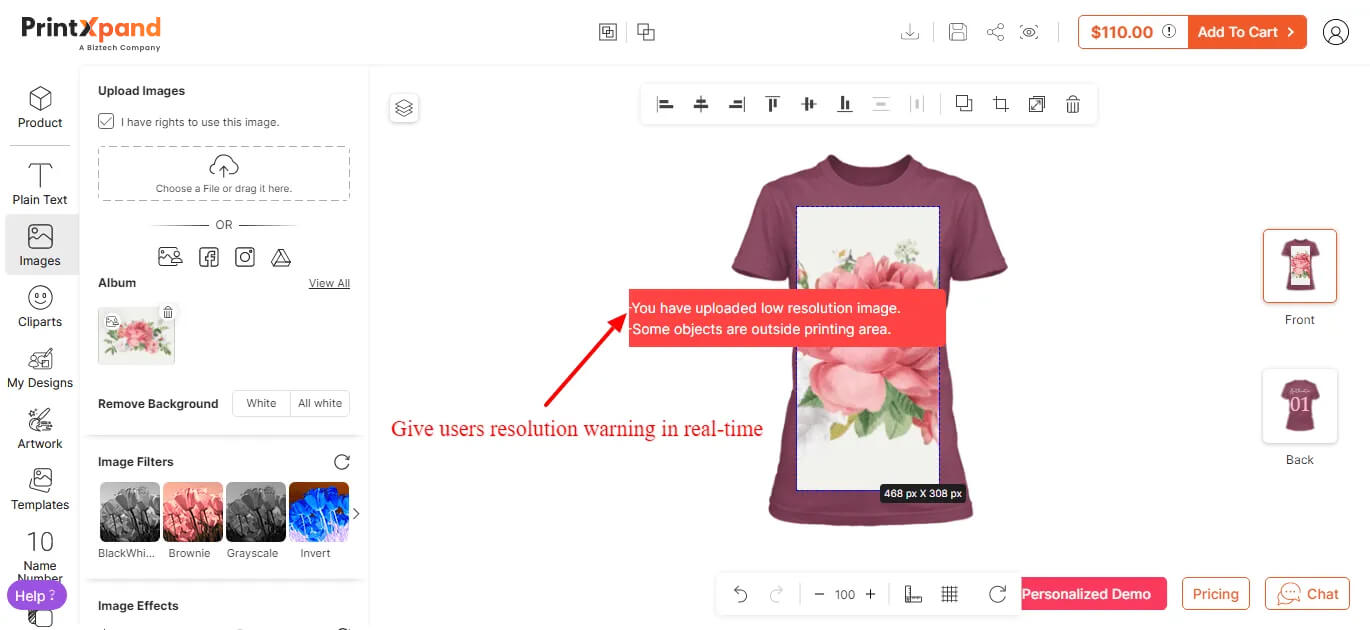Toggle the rights to use image checkbox
This screenshot has width=1370, height=630.
pos(106,121)
